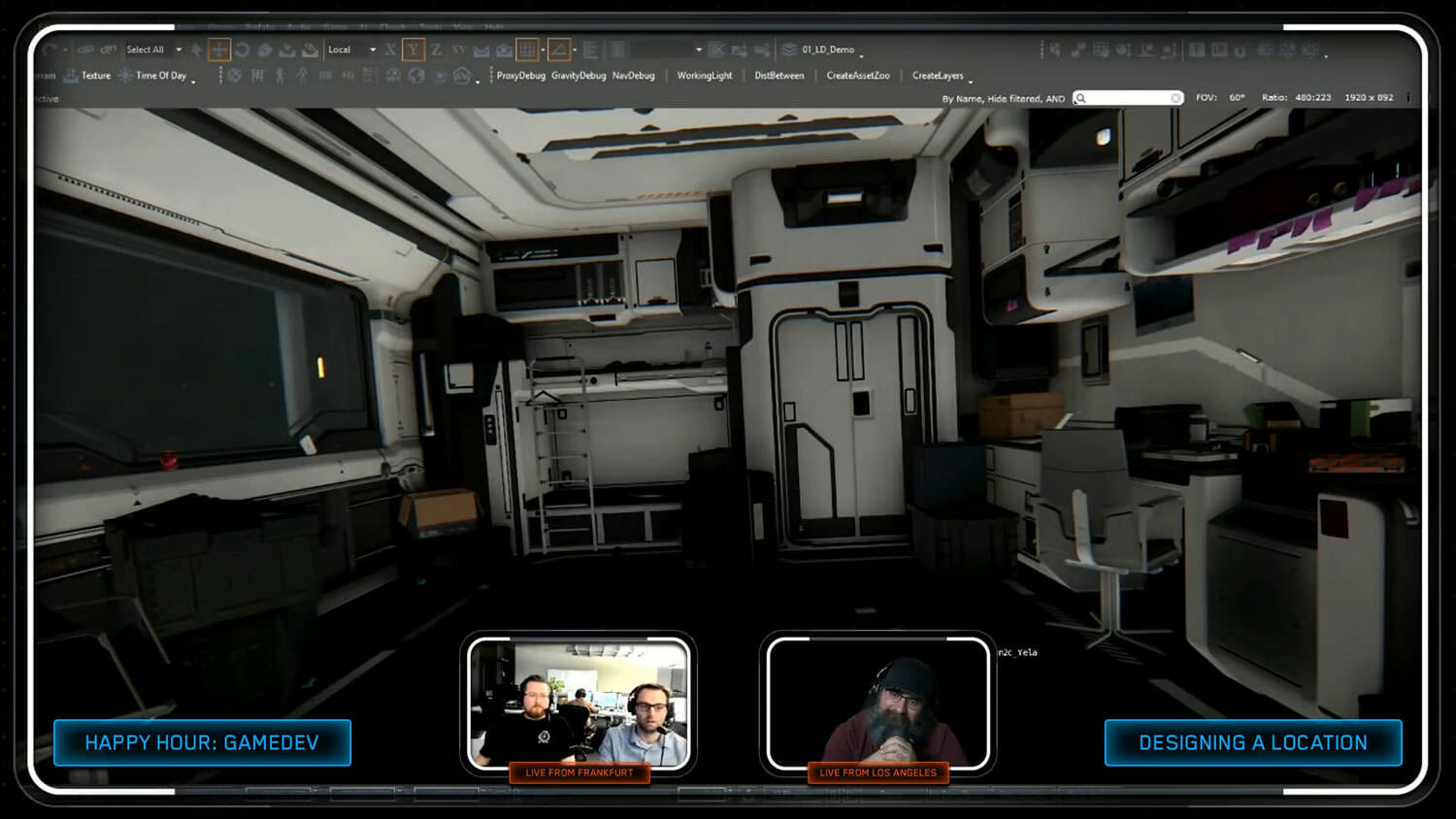Clear the viewport search field

click(x=1175, y=98)
